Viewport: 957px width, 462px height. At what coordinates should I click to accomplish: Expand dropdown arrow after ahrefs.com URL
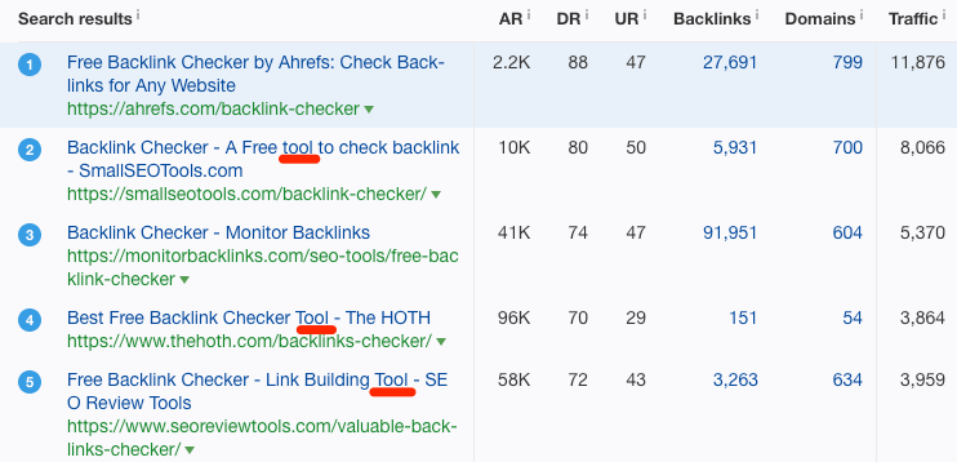[368, 110]
